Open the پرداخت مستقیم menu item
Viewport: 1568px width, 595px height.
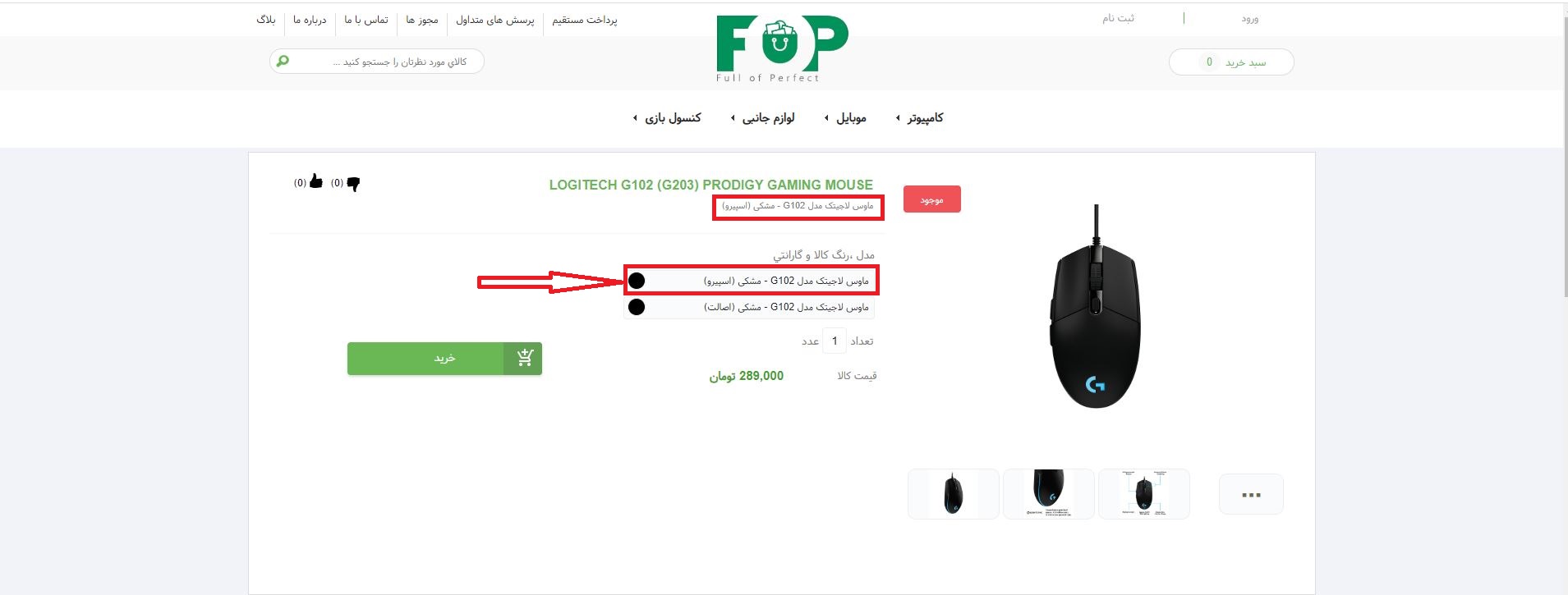tap(584, 20)
